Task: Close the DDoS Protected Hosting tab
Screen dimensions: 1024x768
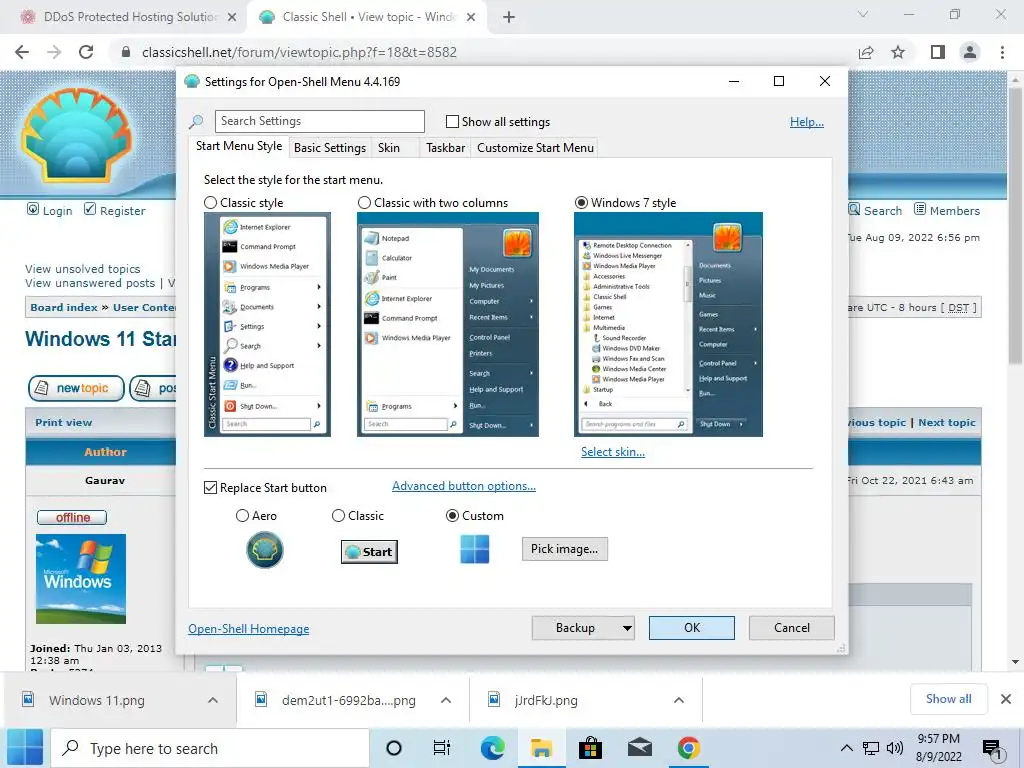Action: [x=232, y=17]
